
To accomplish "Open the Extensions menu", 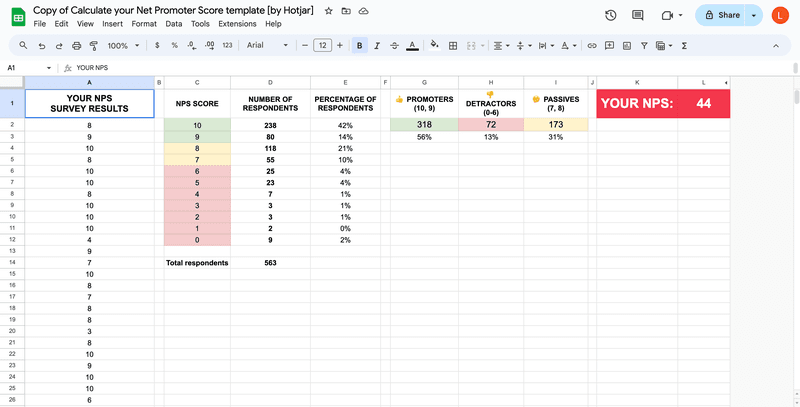I will point(237,23).
